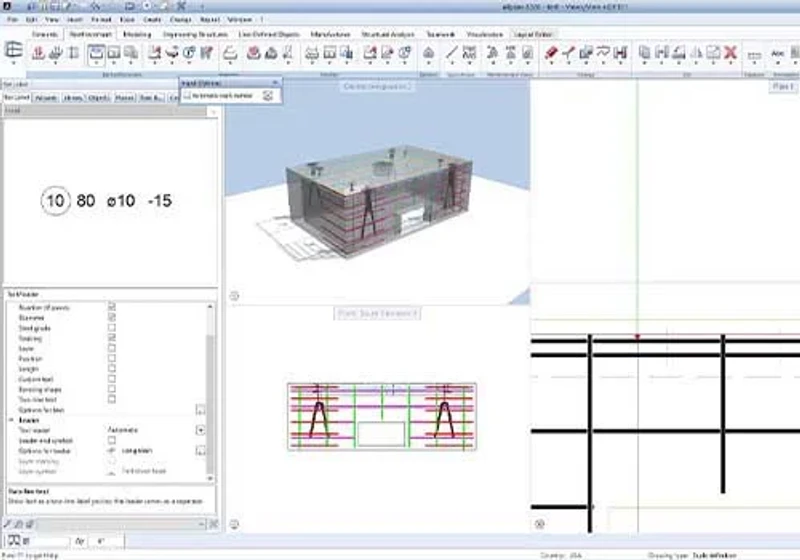This screenshot has width=800, height=560.
Task: Toggle Leader end symbol checkbox
Action: tap(112, 440)
